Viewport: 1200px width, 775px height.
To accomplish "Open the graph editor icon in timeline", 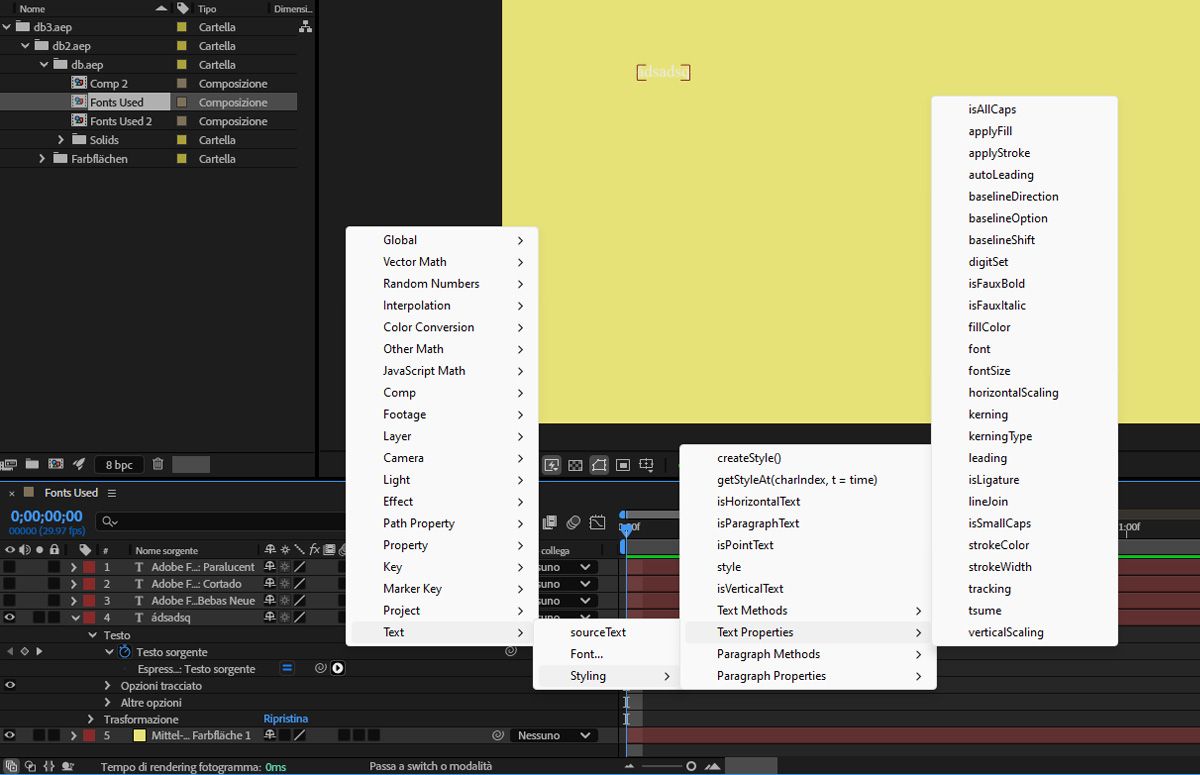I will click(x=597, y=522).
